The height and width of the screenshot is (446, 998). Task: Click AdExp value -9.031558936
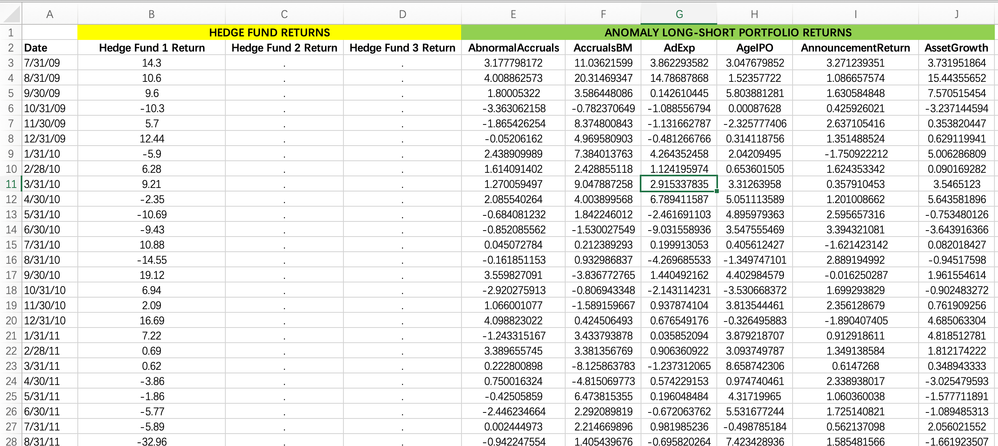tap(678, 228)
